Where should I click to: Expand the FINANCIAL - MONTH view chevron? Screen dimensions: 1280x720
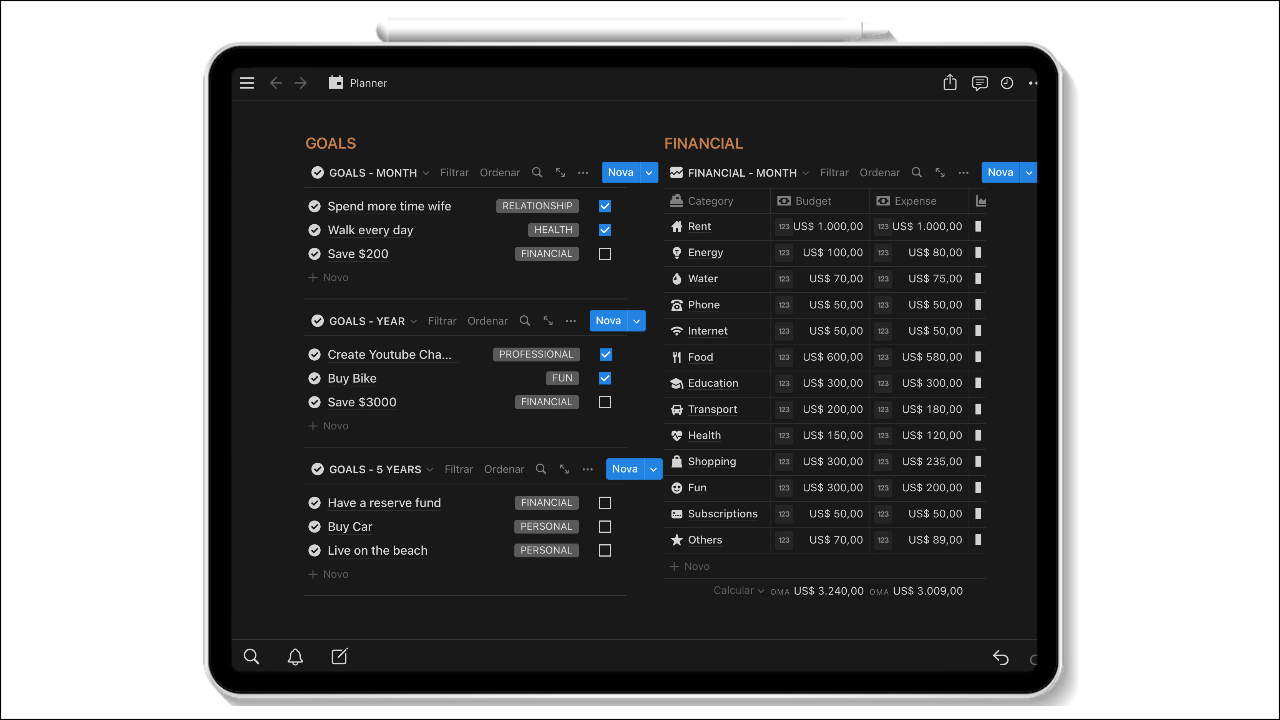[808, 172]
